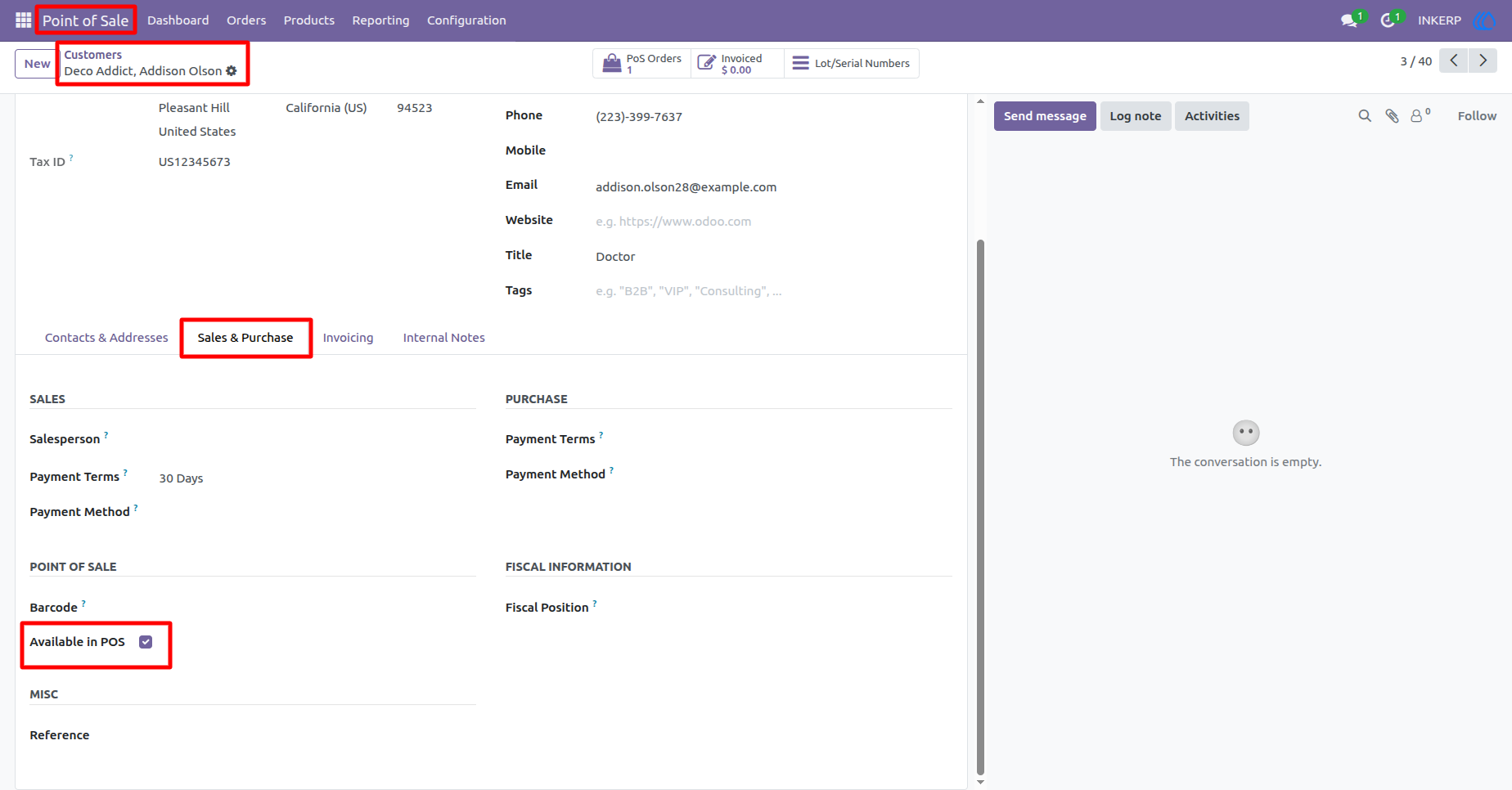Select the Sales & Purchase tab
Image resolution: width=1512 pixels, height=790 pixels.
(x=245, y=338)
